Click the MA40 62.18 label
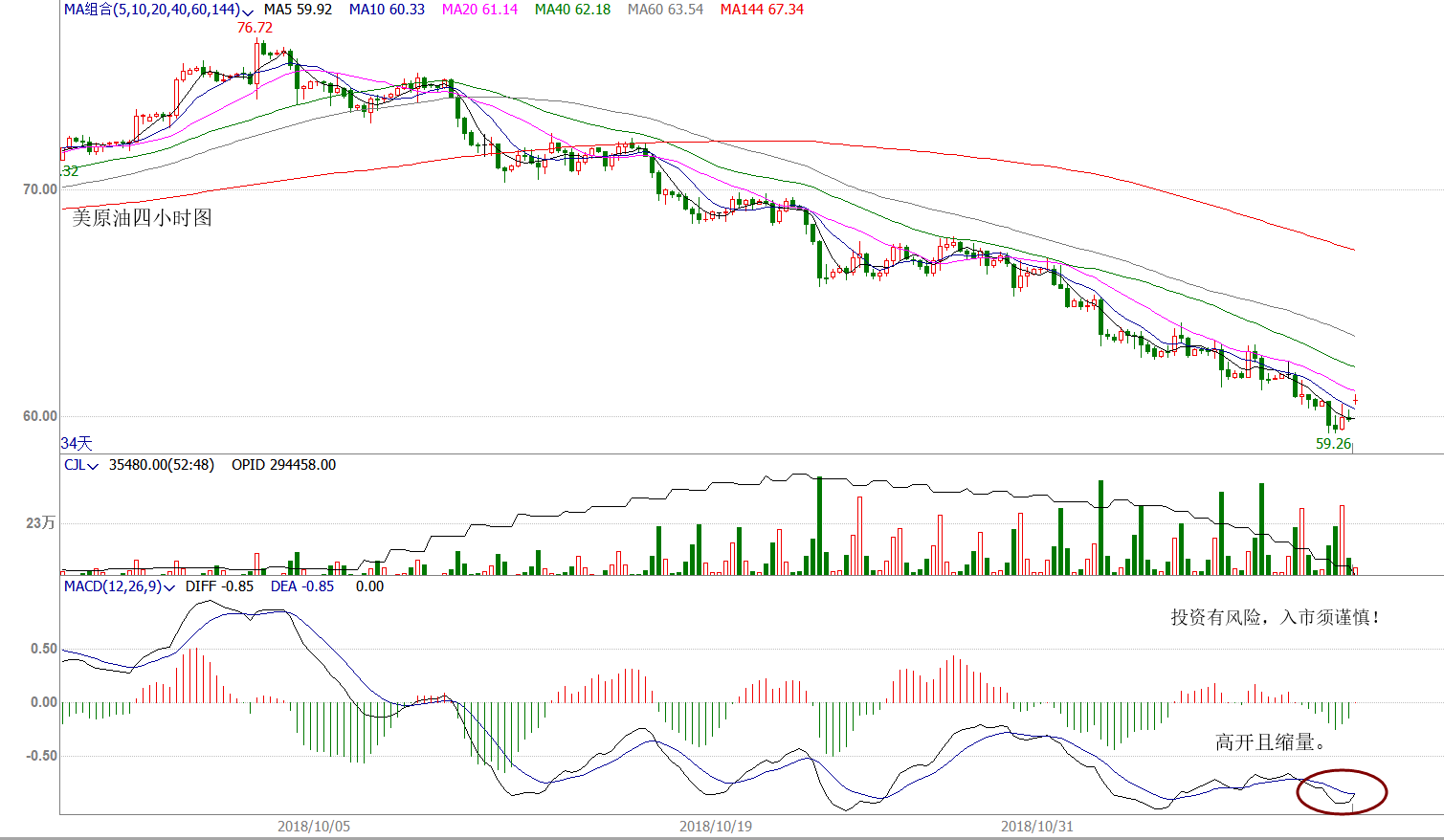The height and width of the screenshot is (840, 1444). [x=572, y=10]
